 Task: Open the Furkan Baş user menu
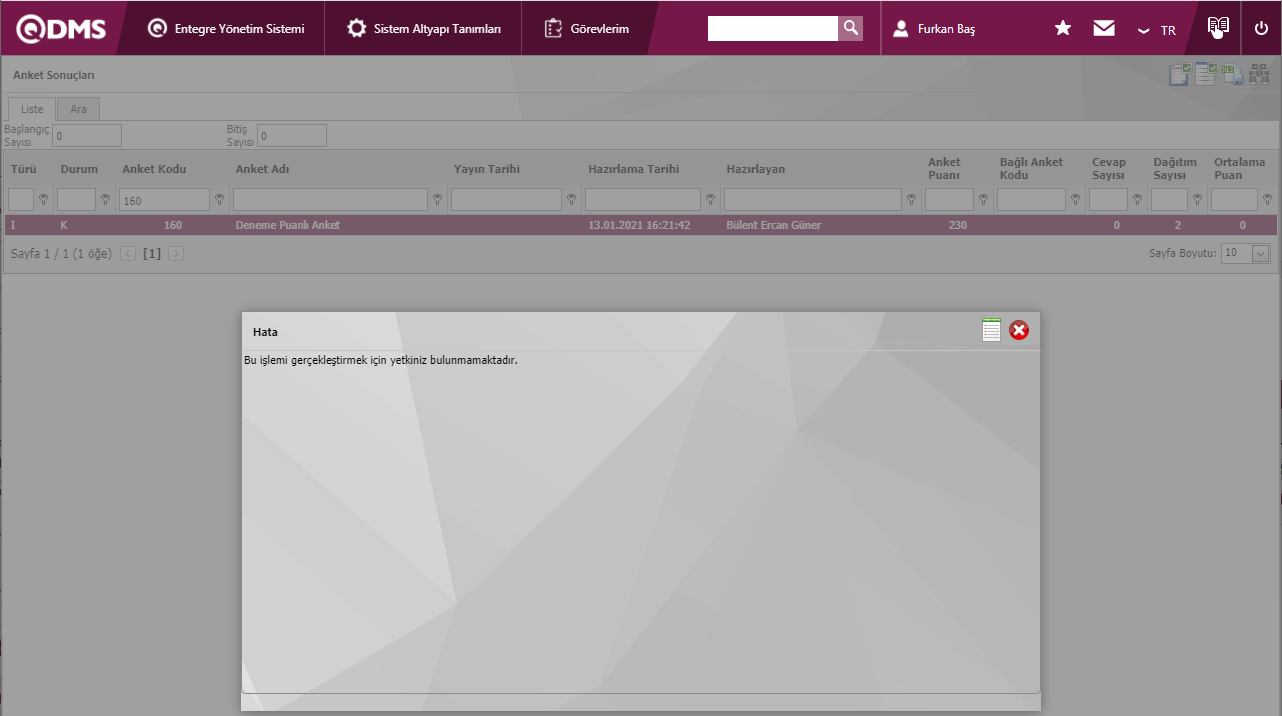934,29
